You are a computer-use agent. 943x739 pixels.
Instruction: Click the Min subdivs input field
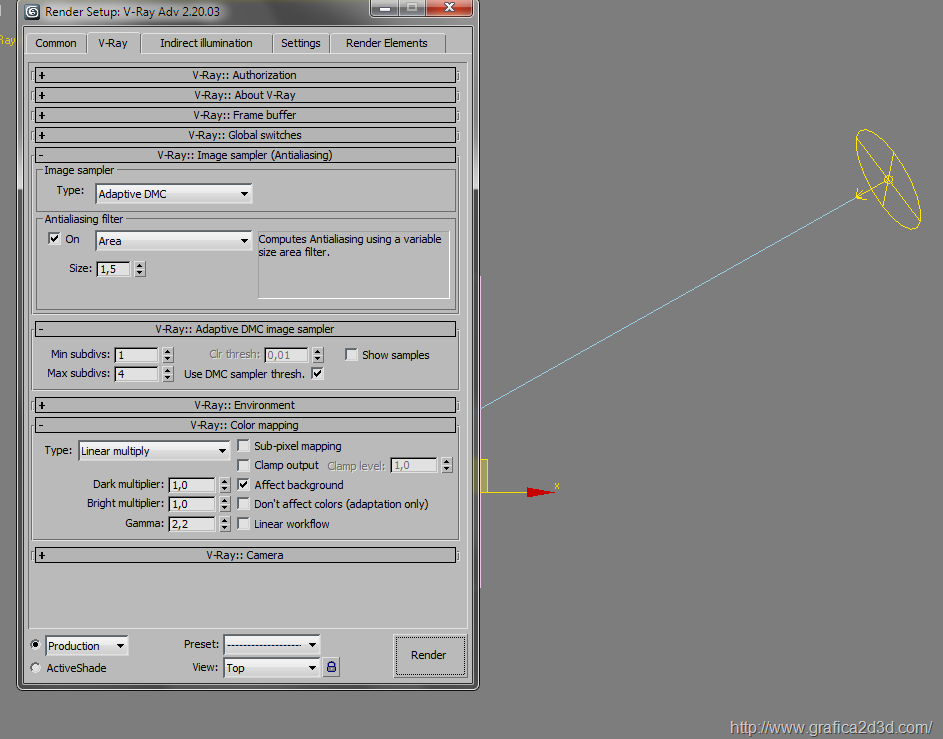137,355
